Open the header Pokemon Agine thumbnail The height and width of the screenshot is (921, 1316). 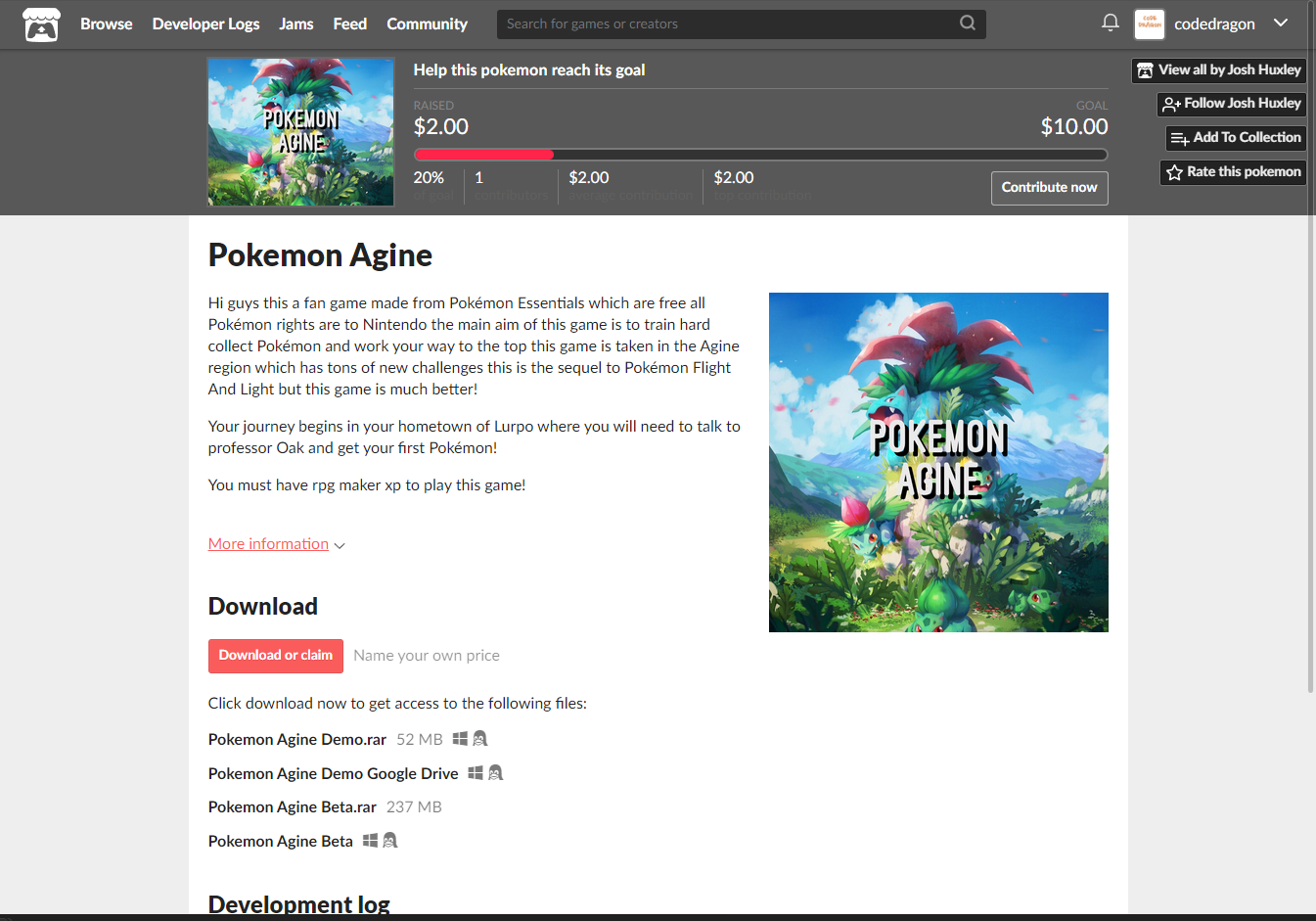coord(301,132)
